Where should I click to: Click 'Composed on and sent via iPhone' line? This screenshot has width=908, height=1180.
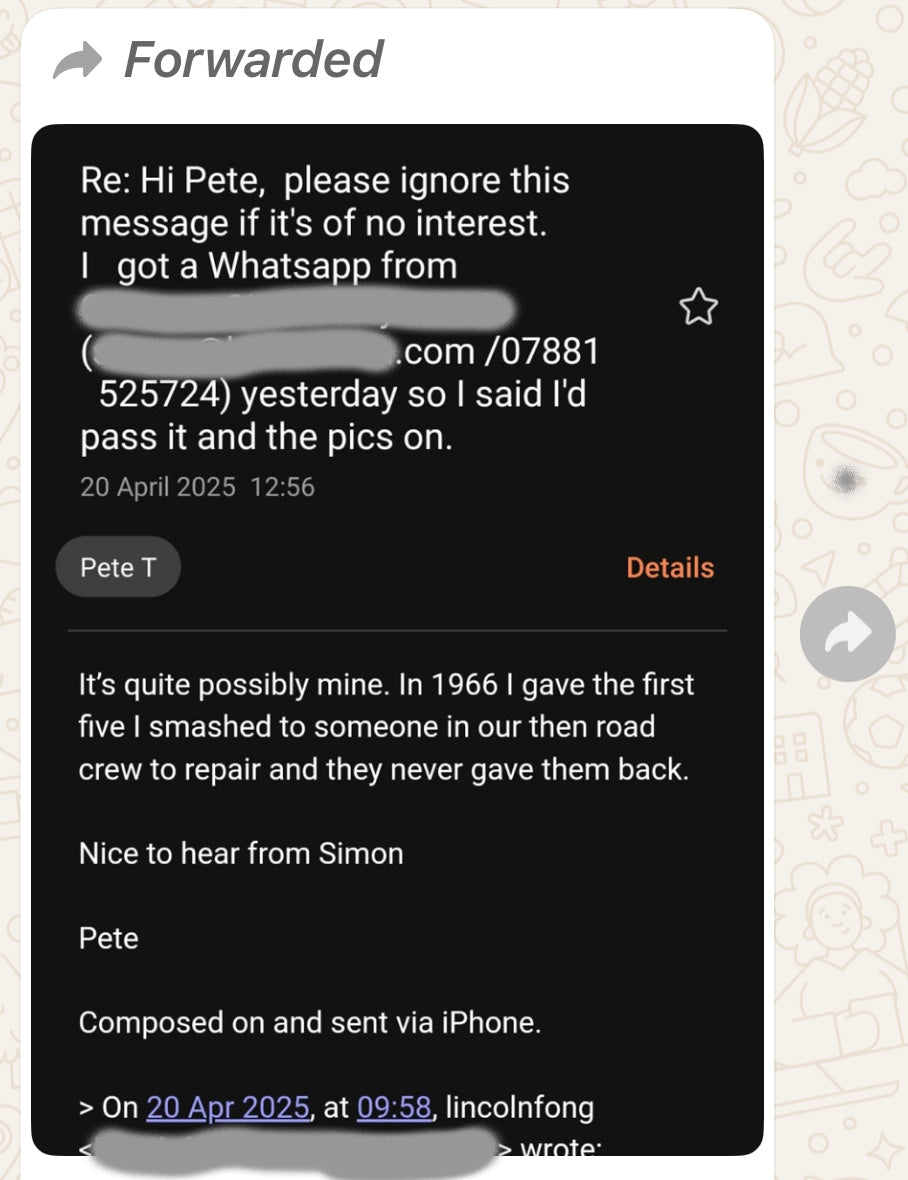click(310, 1023)
